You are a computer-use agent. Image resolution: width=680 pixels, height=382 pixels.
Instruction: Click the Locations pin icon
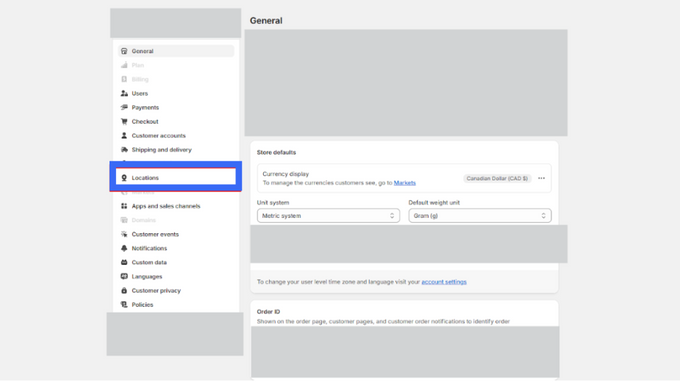click(124, 178)
